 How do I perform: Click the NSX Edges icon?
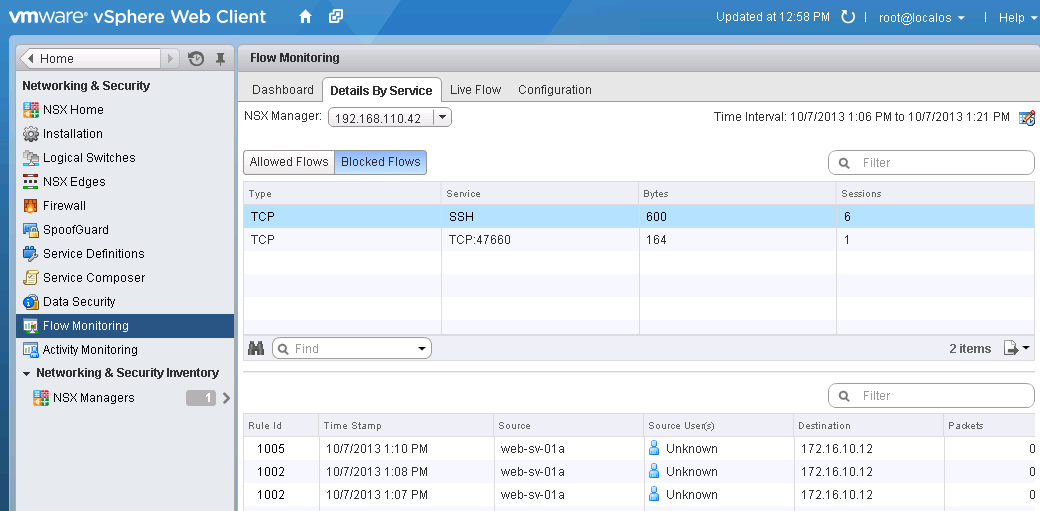pos(31,181)
